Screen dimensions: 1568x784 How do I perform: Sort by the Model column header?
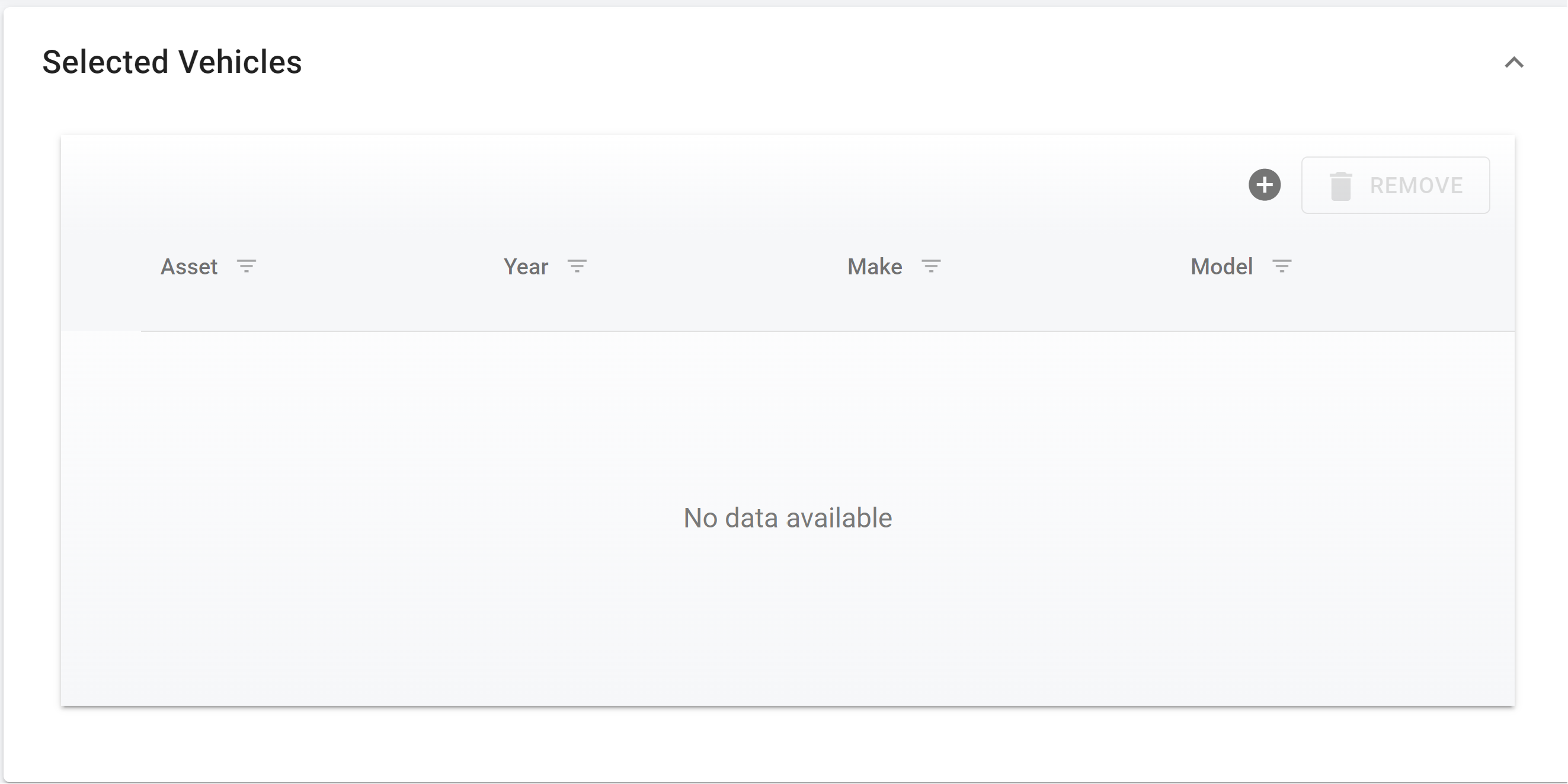[x=1221, y=267]
